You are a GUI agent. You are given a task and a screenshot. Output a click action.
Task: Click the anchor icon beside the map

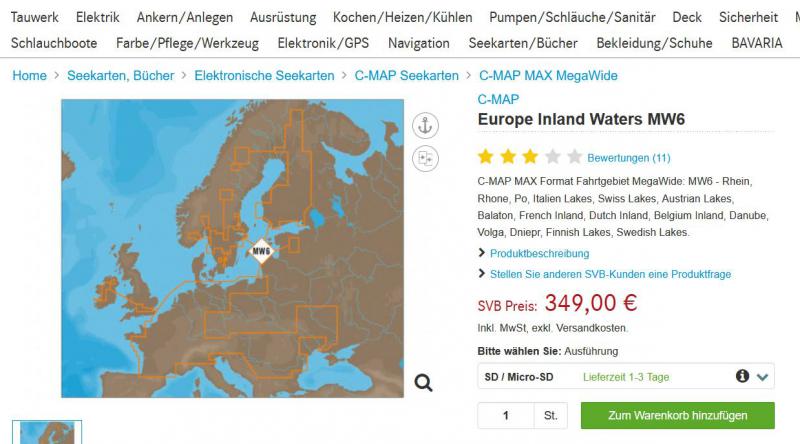point(425,126)
